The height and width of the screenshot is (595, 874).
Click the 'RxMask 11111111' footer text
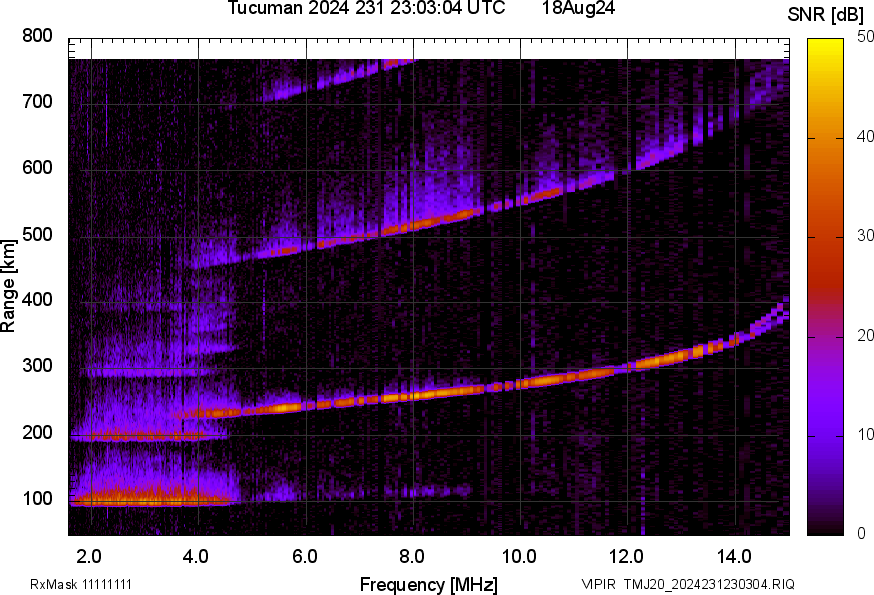81,584
